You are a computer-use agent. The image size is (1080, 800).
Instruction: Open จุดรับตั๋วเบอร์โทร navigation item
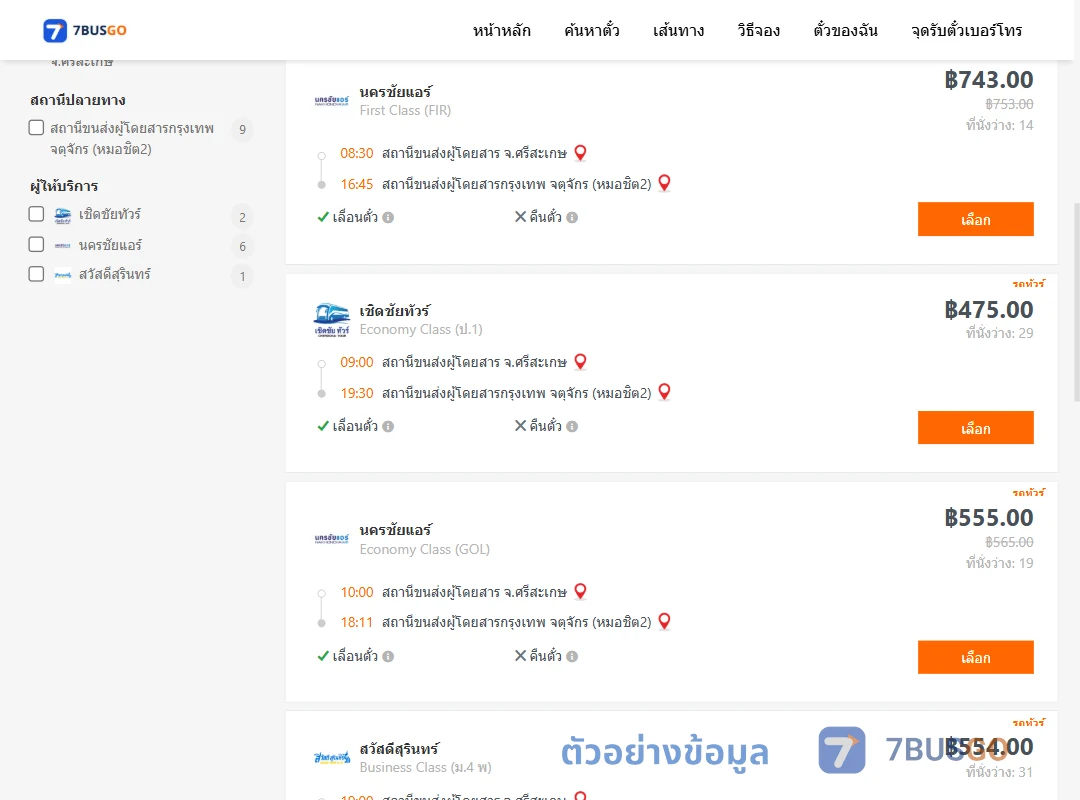pyautogui.click(x=966, y=30)
